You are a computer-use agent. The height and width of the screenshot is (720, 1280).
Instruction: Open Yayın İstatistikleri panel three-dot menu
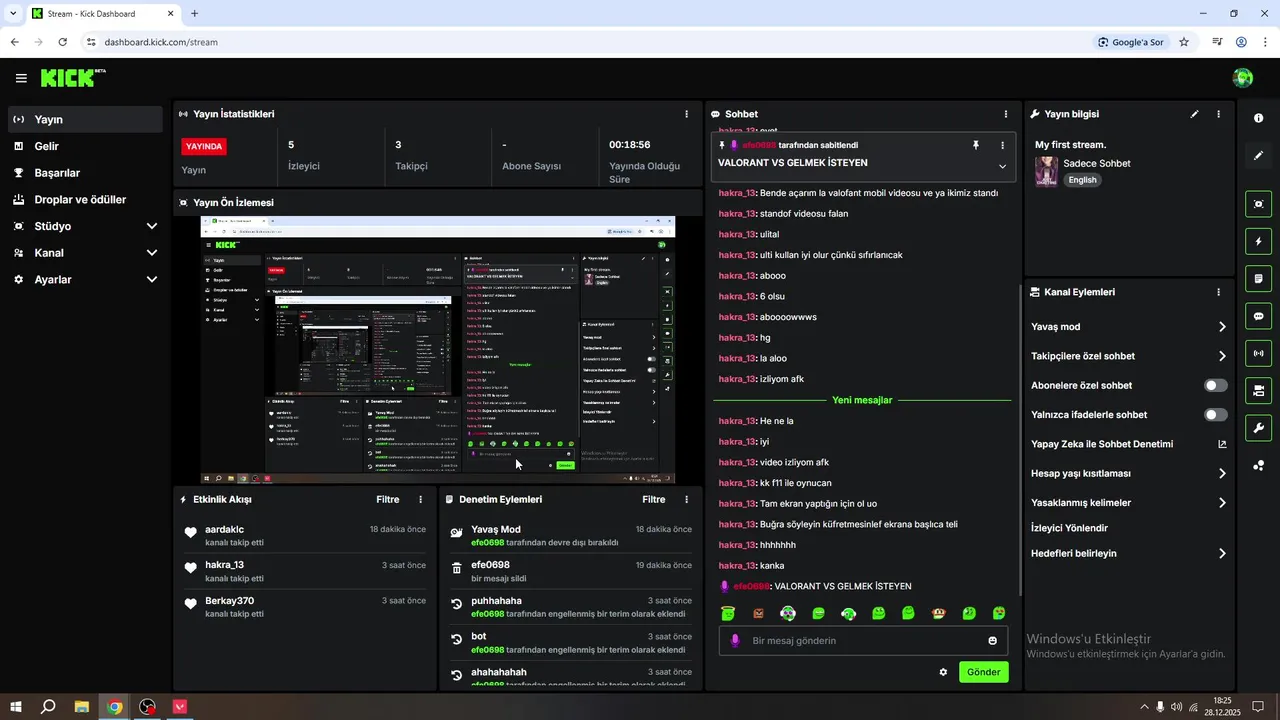click(686, 114)
